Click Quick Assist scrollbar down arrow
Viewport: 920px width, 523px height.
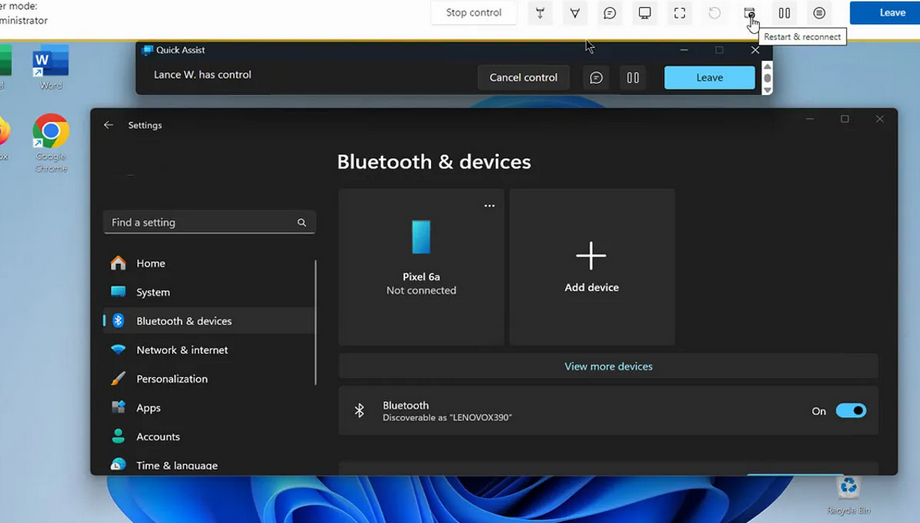pyautogui.click(x=767, y=90)
